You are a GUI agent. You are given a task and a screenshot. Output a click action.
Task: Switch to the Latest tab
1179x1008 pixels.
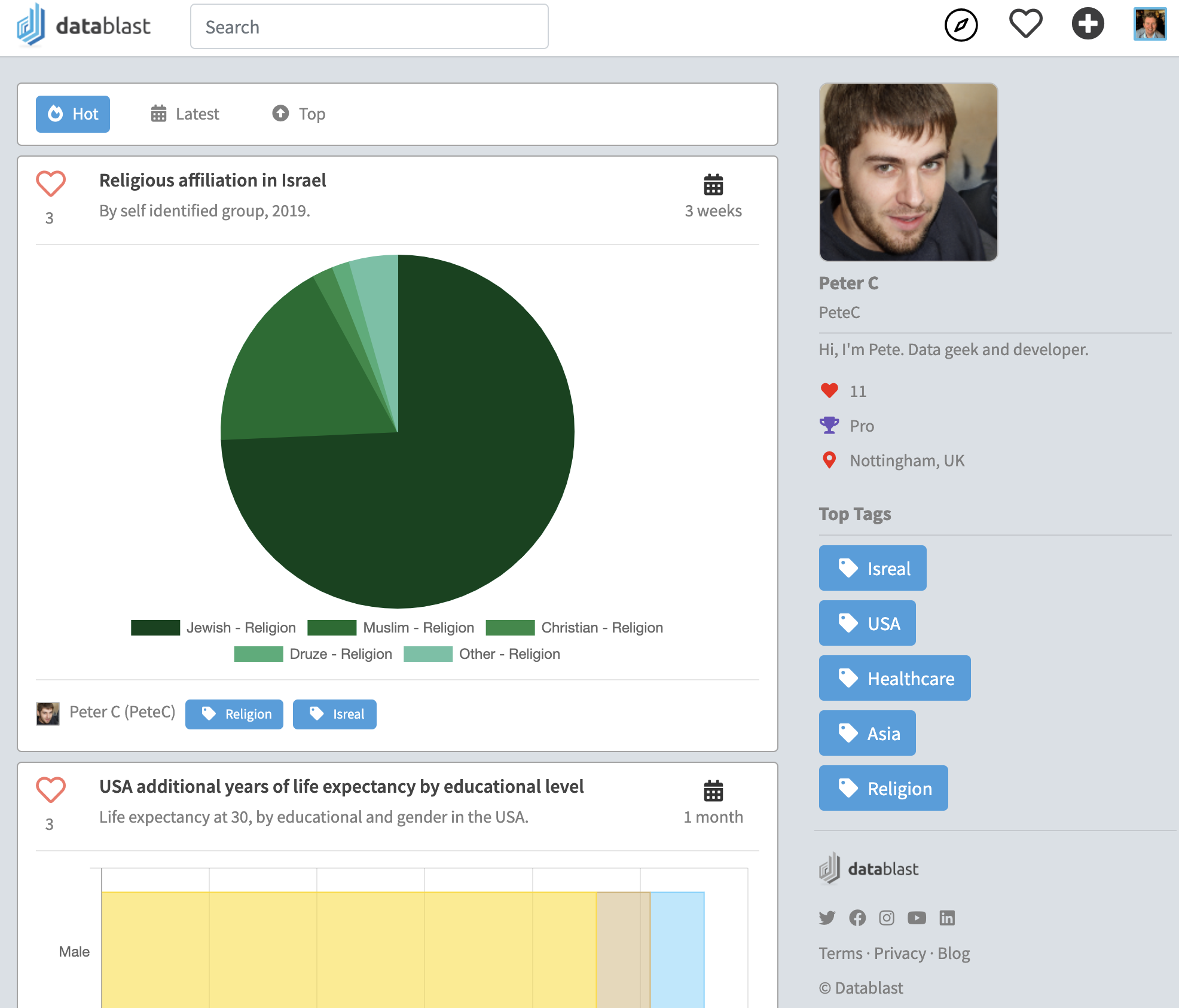(185, 114)
